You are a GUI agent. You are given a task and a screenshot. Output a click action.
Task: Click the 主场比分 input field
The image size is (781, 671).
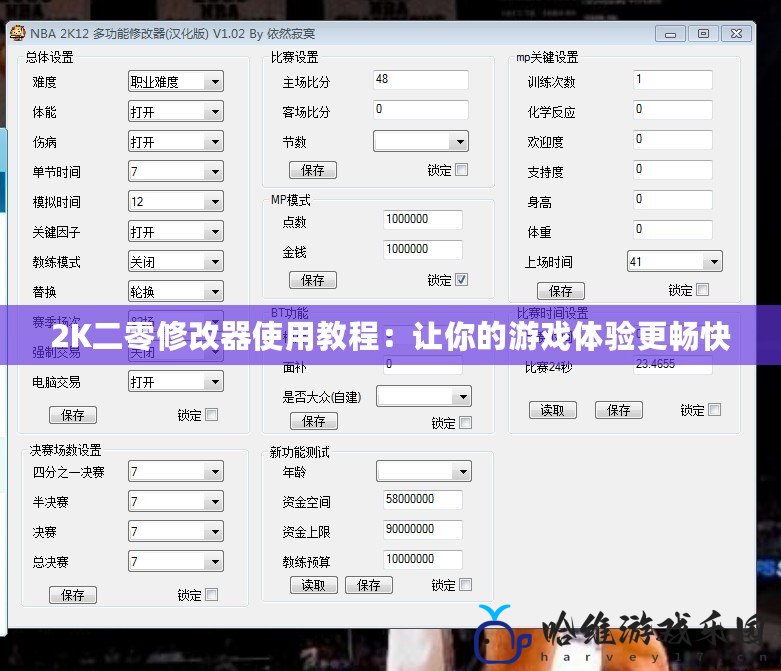coord(421,80)
